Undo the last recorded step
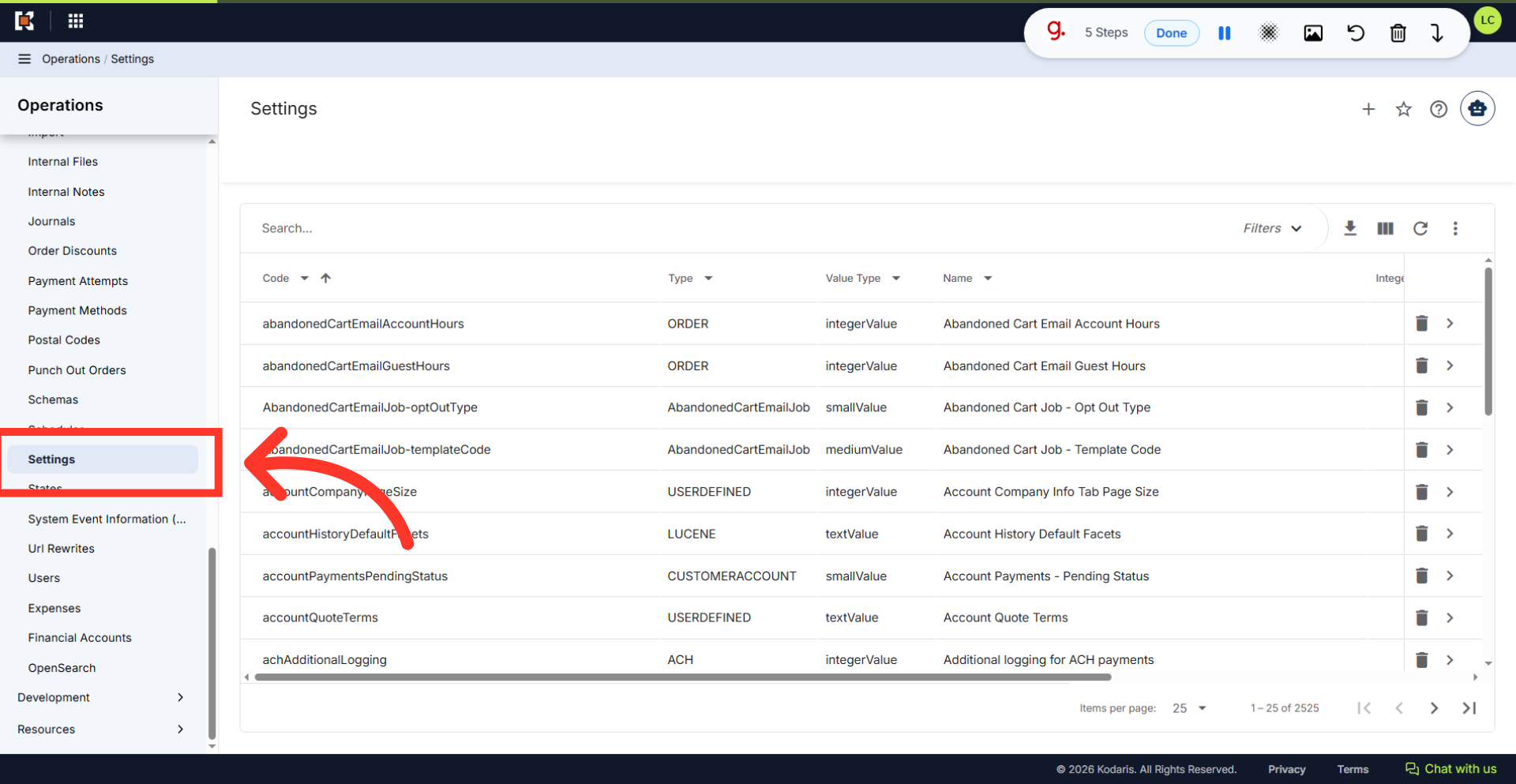 click(1356, 33)
